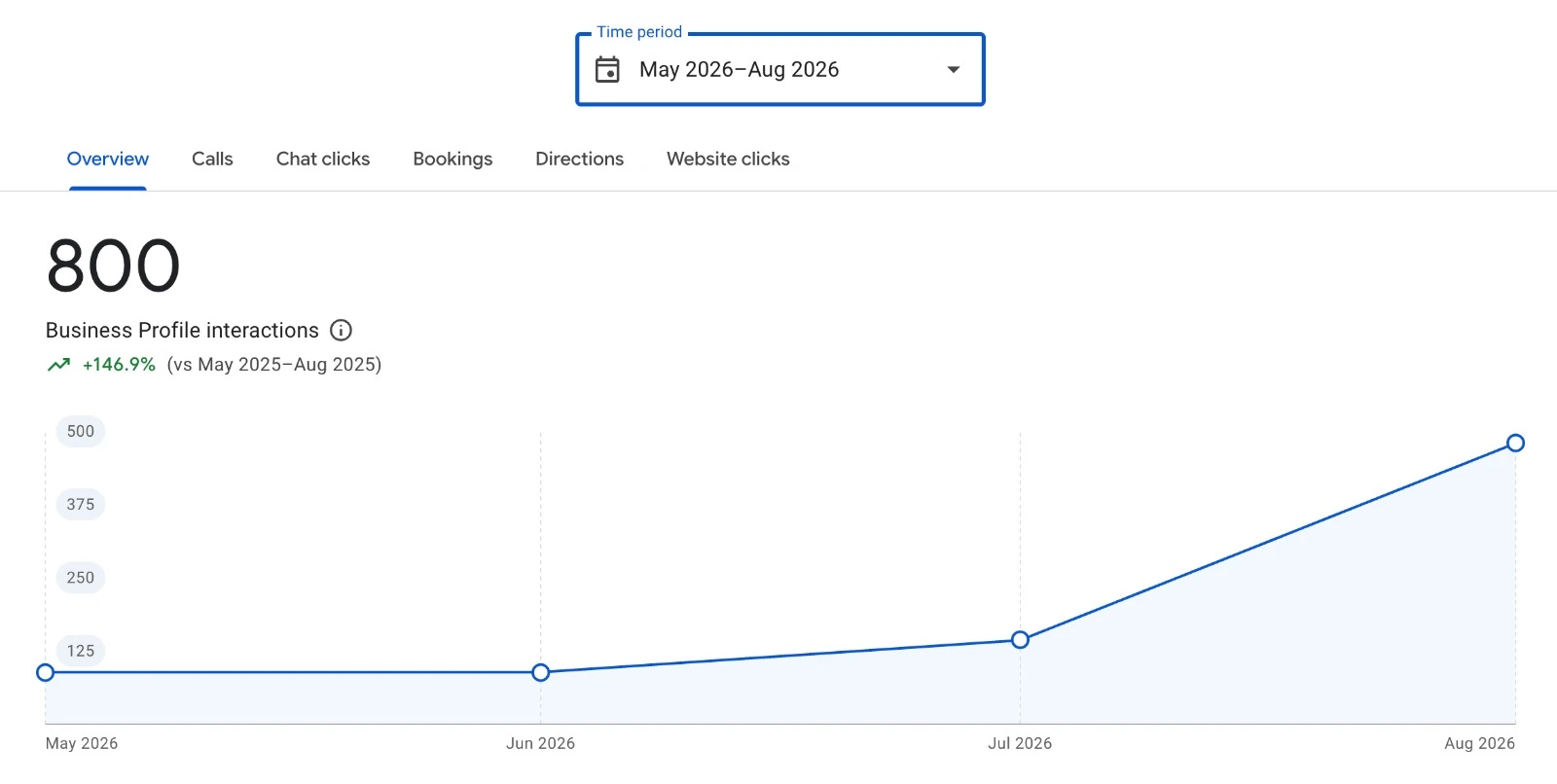
Task: Click '(vs May 2025–Aug 2025)' comparison text
Action: 274,365
